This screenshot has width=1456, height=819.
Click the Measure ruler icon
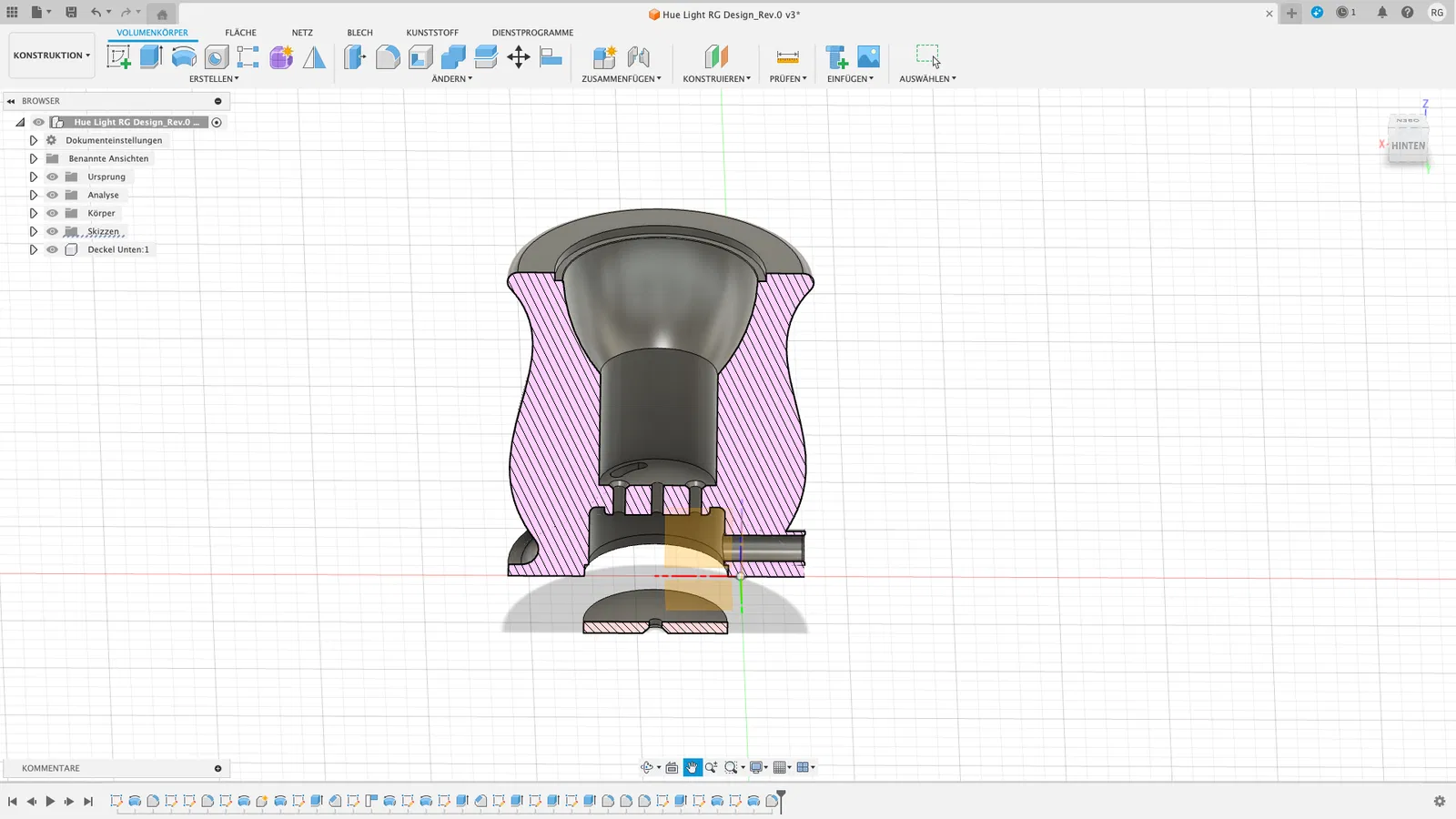coord(787,57)
